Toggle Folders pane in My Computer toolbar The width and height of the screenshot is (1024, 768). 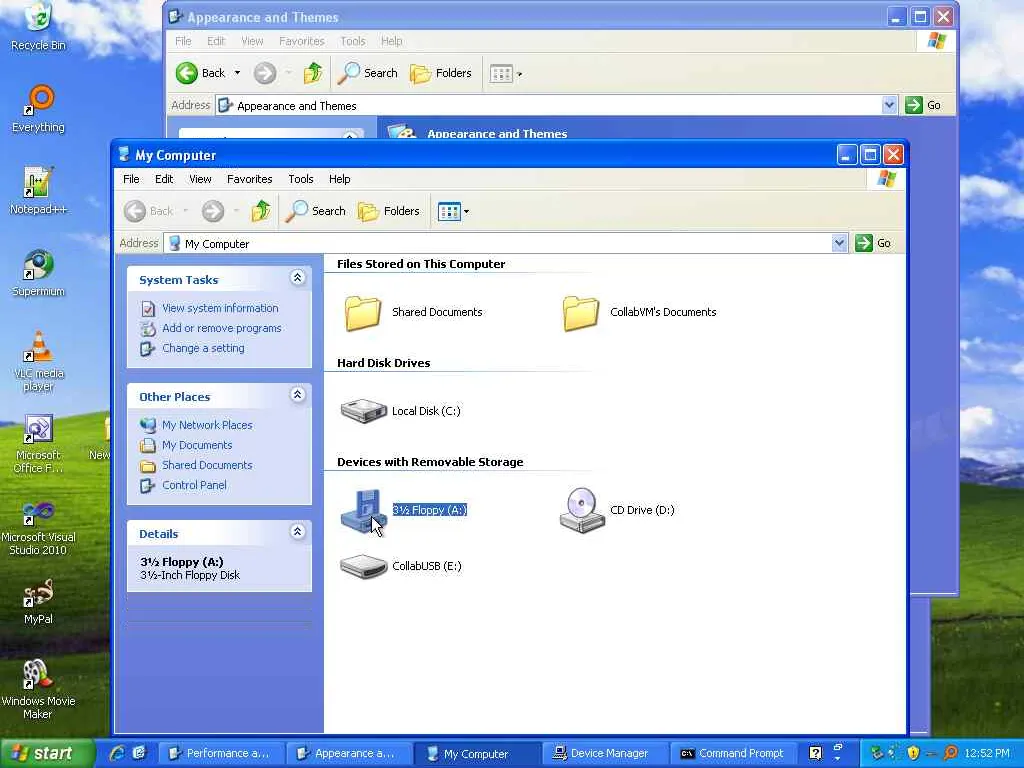pyautogui.click(x=389, y=211)
